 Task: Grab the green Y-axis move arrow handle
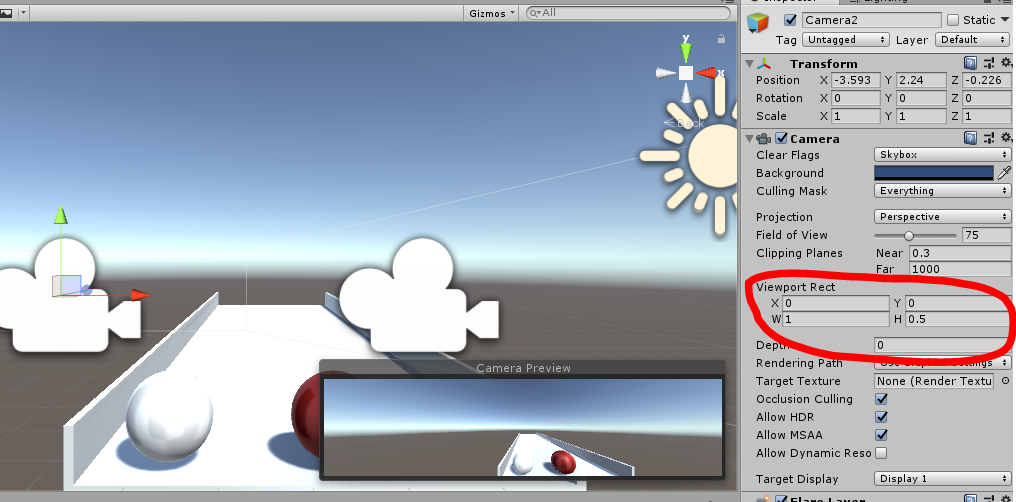(x=60, y=215)
